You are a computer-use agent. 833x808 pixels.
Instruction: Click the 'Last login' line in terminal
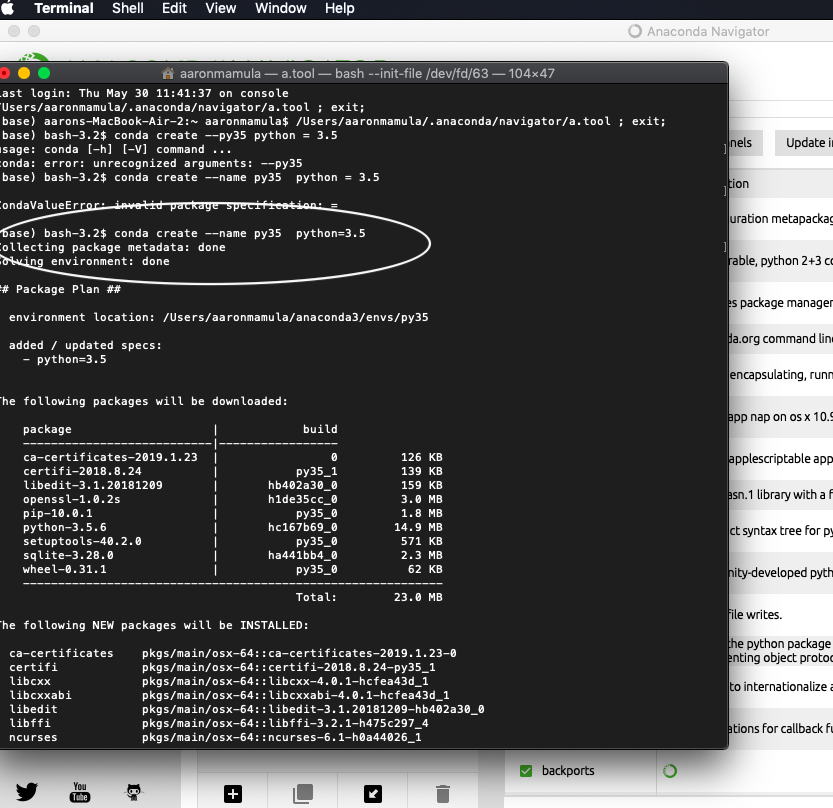(144, 93)
